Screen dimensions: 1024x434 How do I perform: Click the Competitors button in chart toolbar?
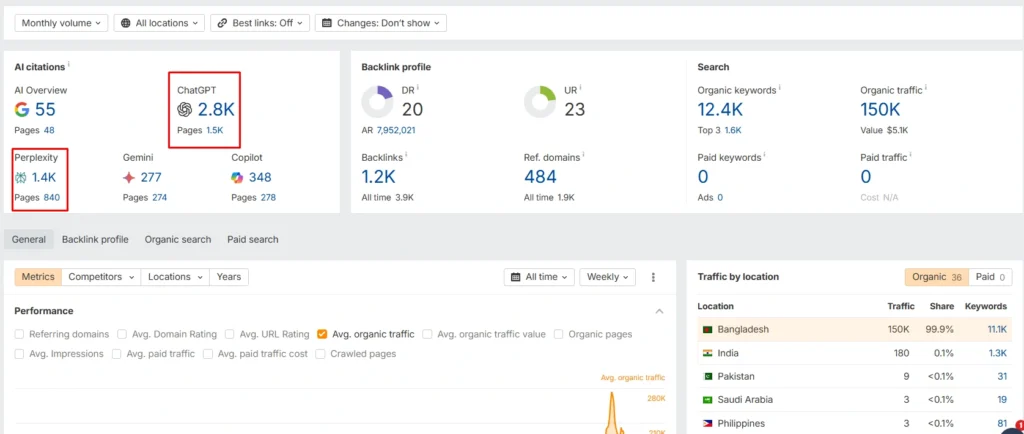[x=99, y=277]
